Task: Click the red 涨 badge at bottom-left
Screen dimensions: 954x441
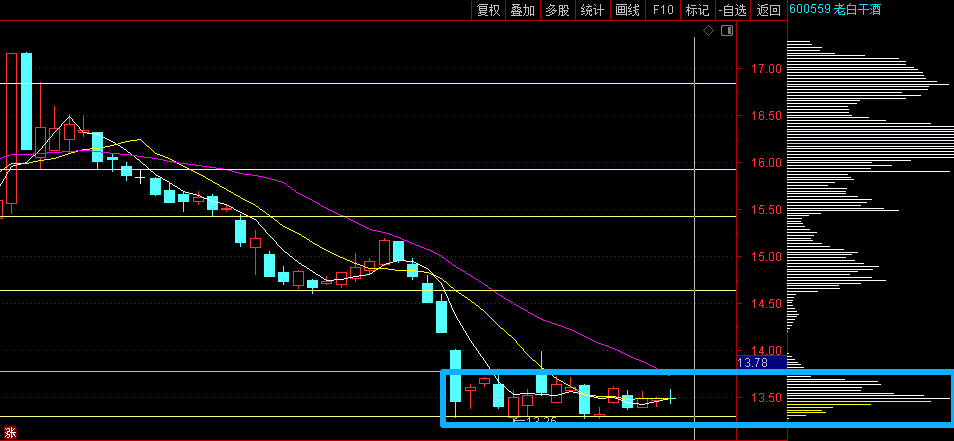Action: pos(9,433)
